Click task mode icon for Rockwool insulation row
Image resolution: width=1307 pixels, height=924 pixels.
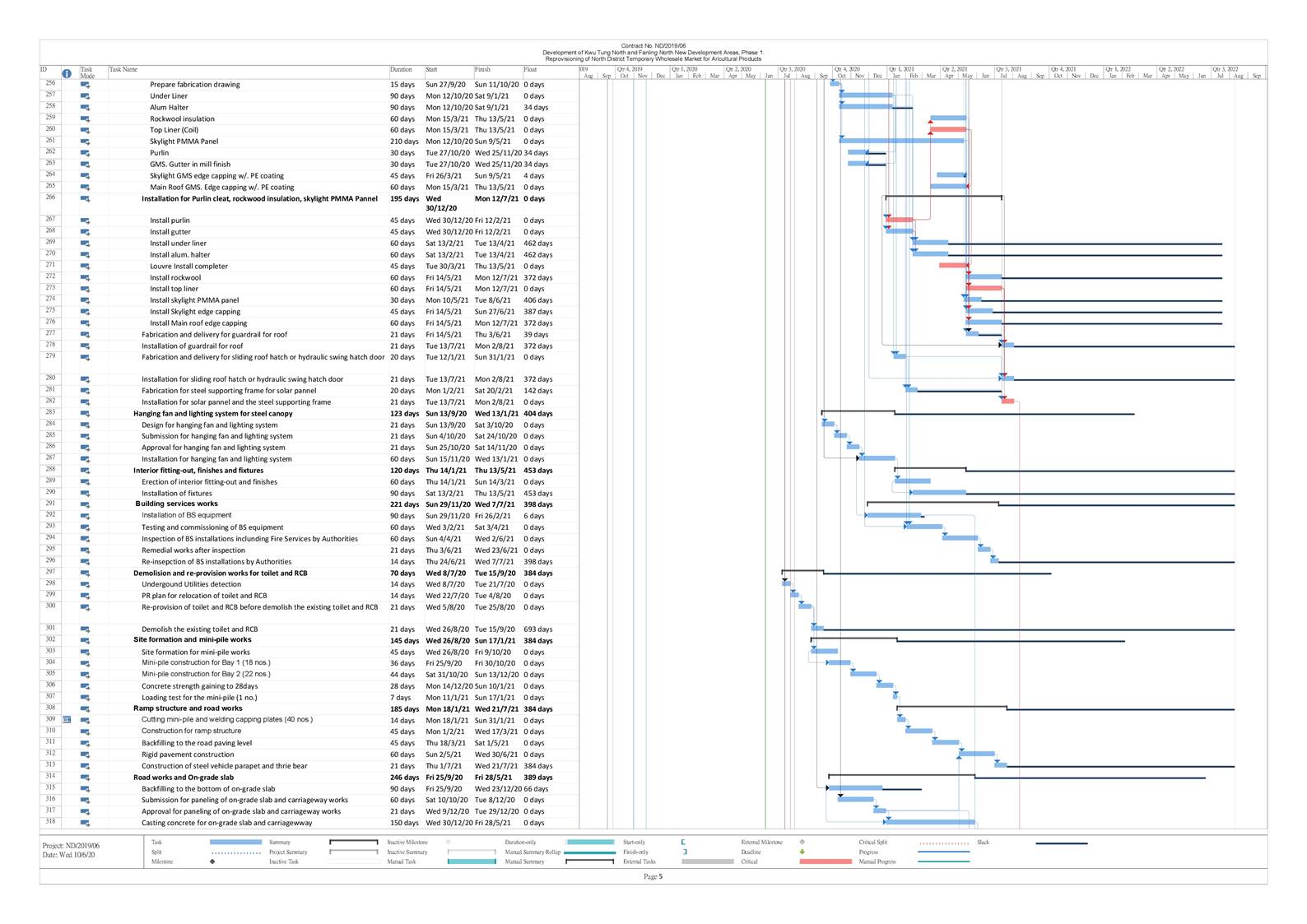click(x=85, y=119)
